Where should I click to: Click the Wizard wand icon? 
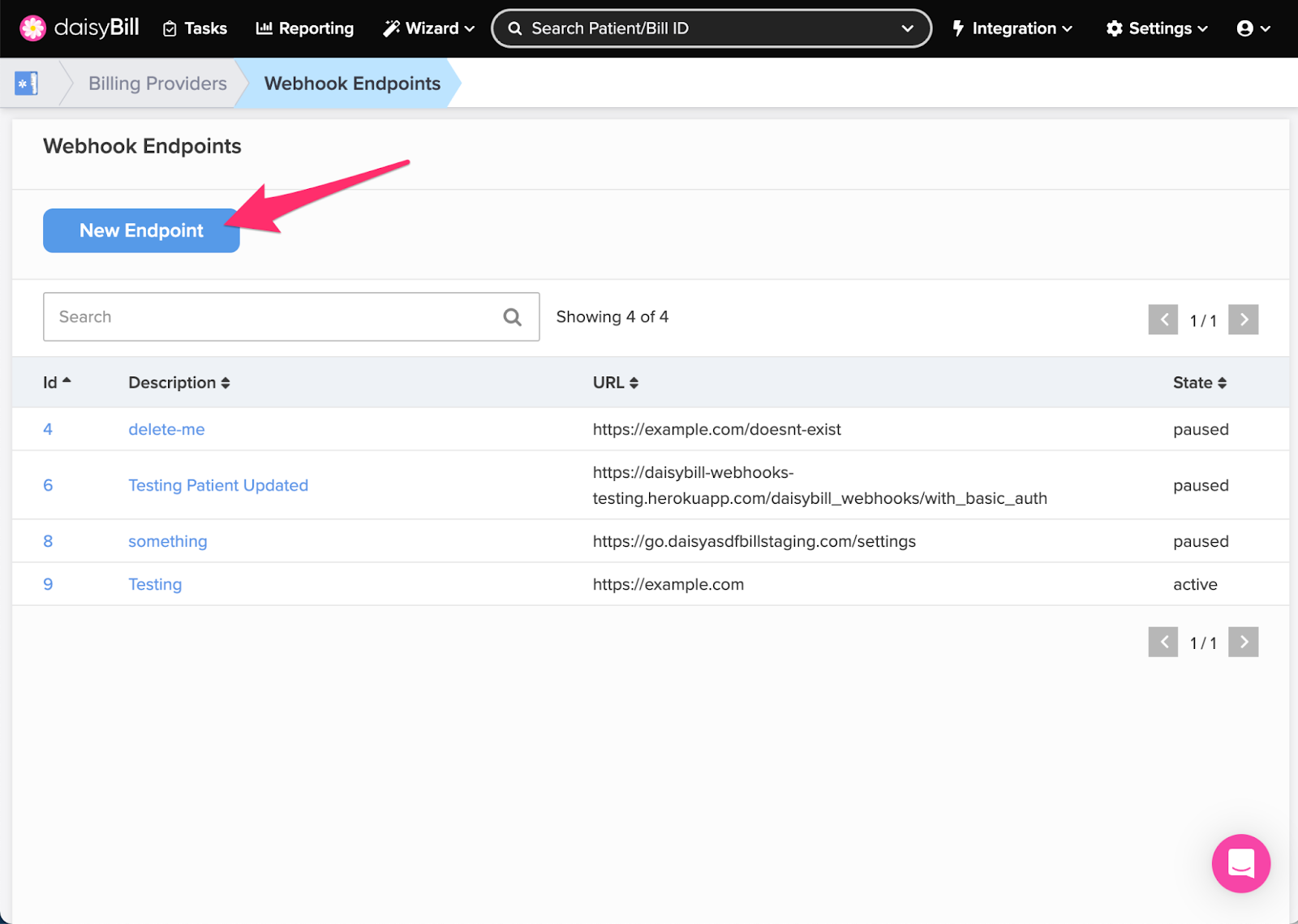pyautogui.click(x=391, y=28)
